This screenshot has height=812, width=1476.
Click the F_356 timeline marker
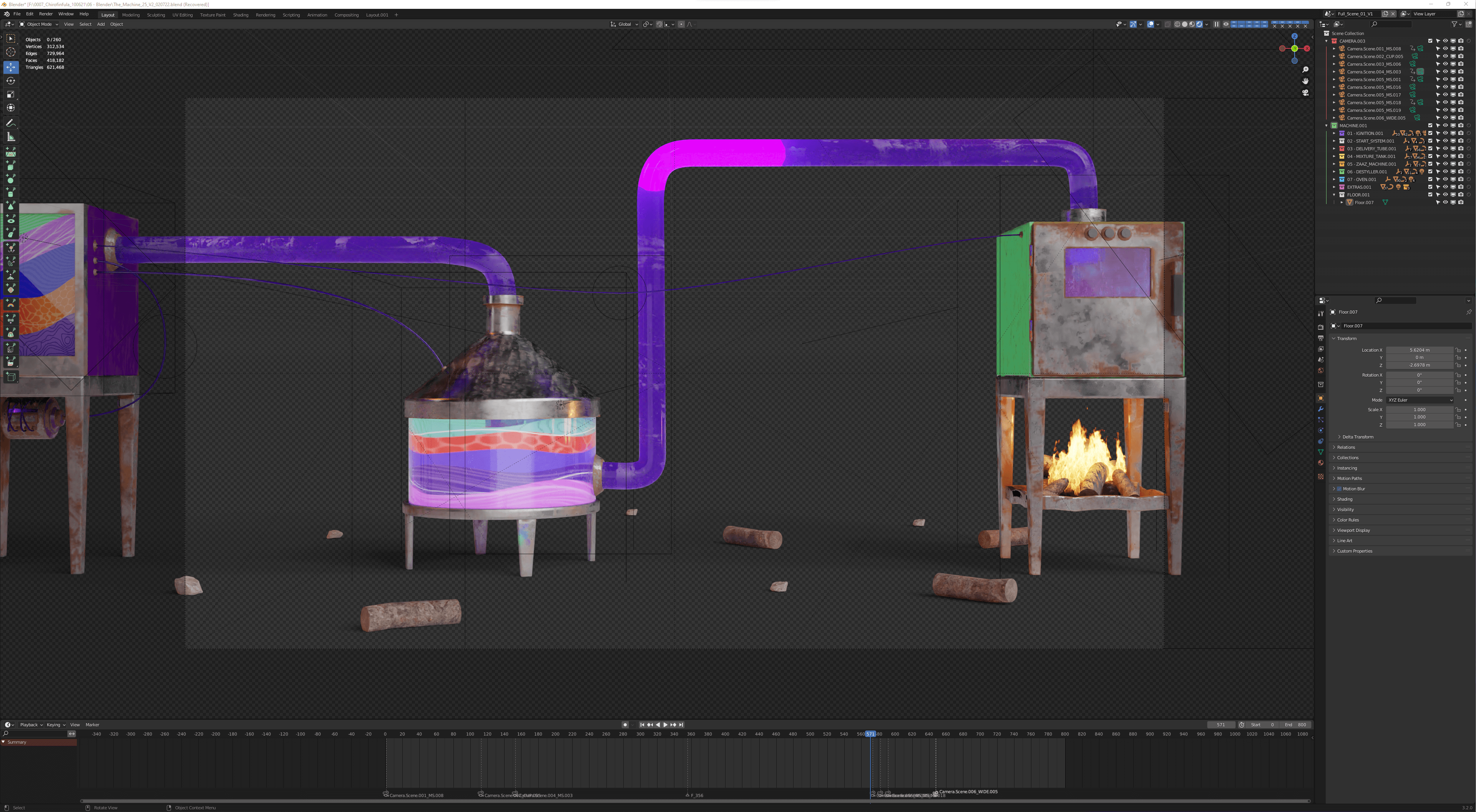pos(687,795)
